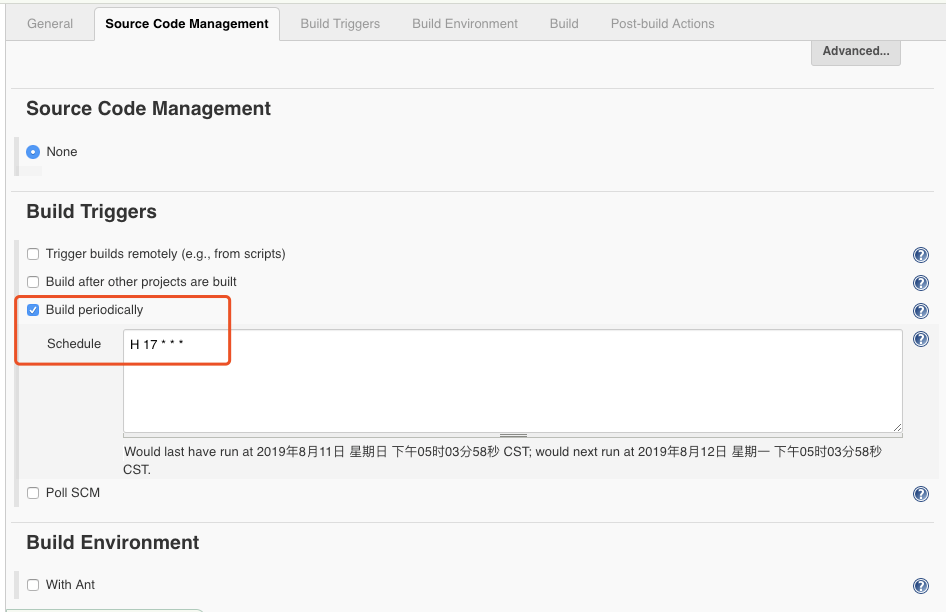Switch to the General tab

(x=50, y=24)
